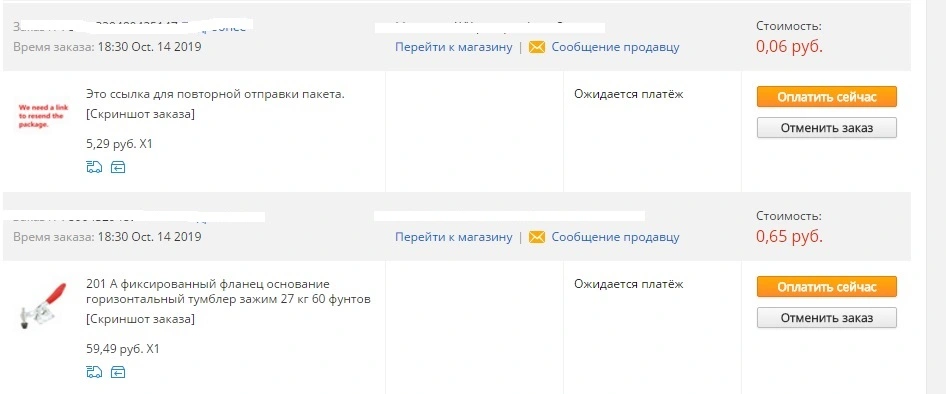Click the return box icon under toggle clamp item
This screenshot has height=394, width=946.
click(x=118, y=372)
